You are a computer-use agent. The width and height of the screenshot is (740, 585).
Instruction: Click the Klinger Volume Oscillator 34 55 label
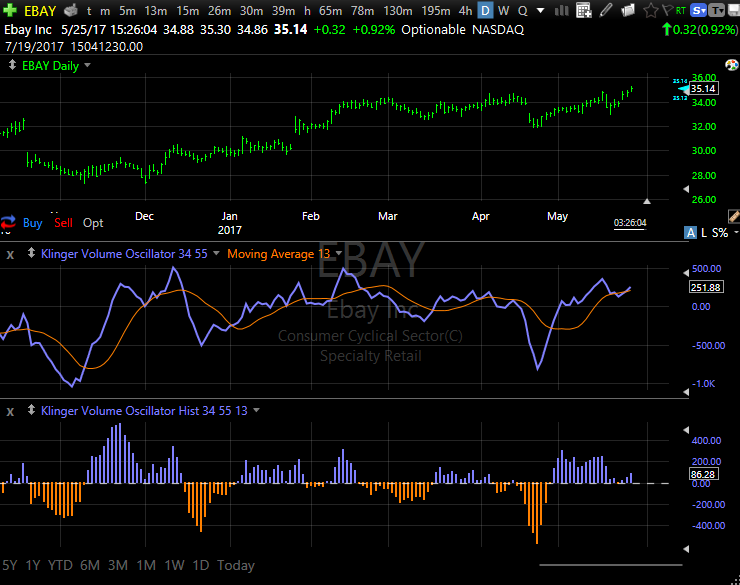(x=124, y=253)
